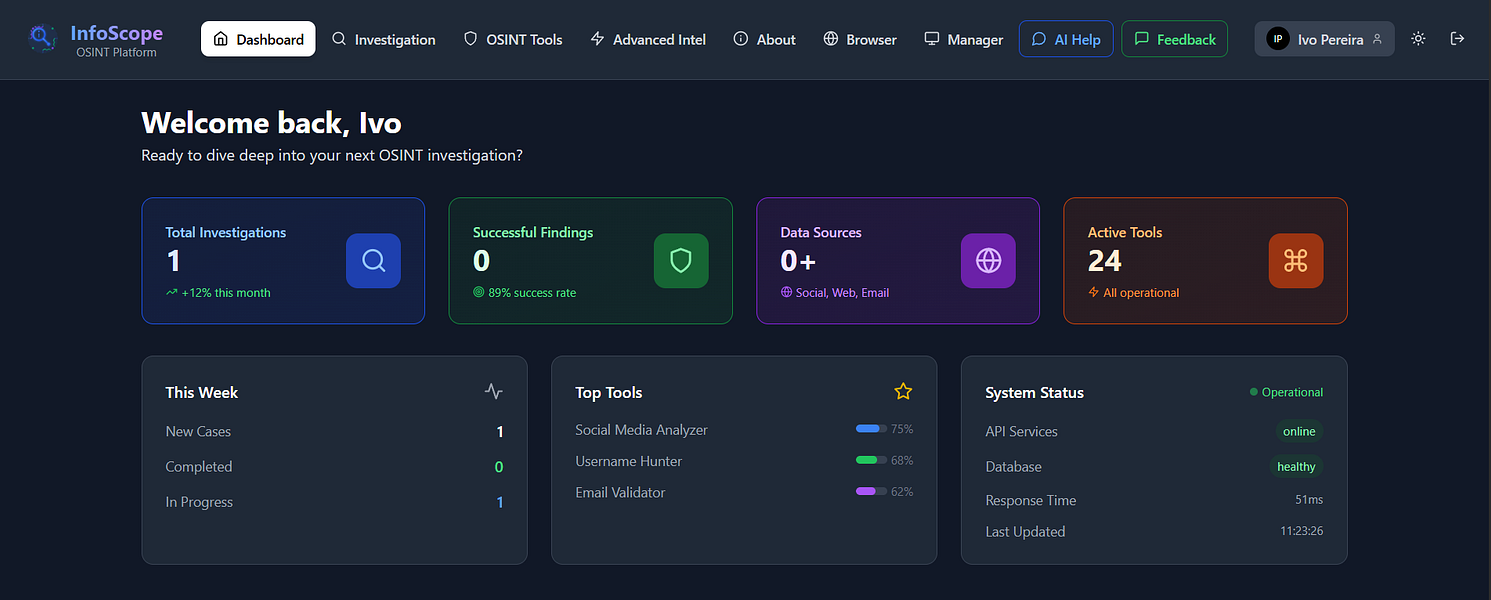Screen dimensions: 1491x600
Task: Open the Feedback form
Action: (x=1174, y=38)
